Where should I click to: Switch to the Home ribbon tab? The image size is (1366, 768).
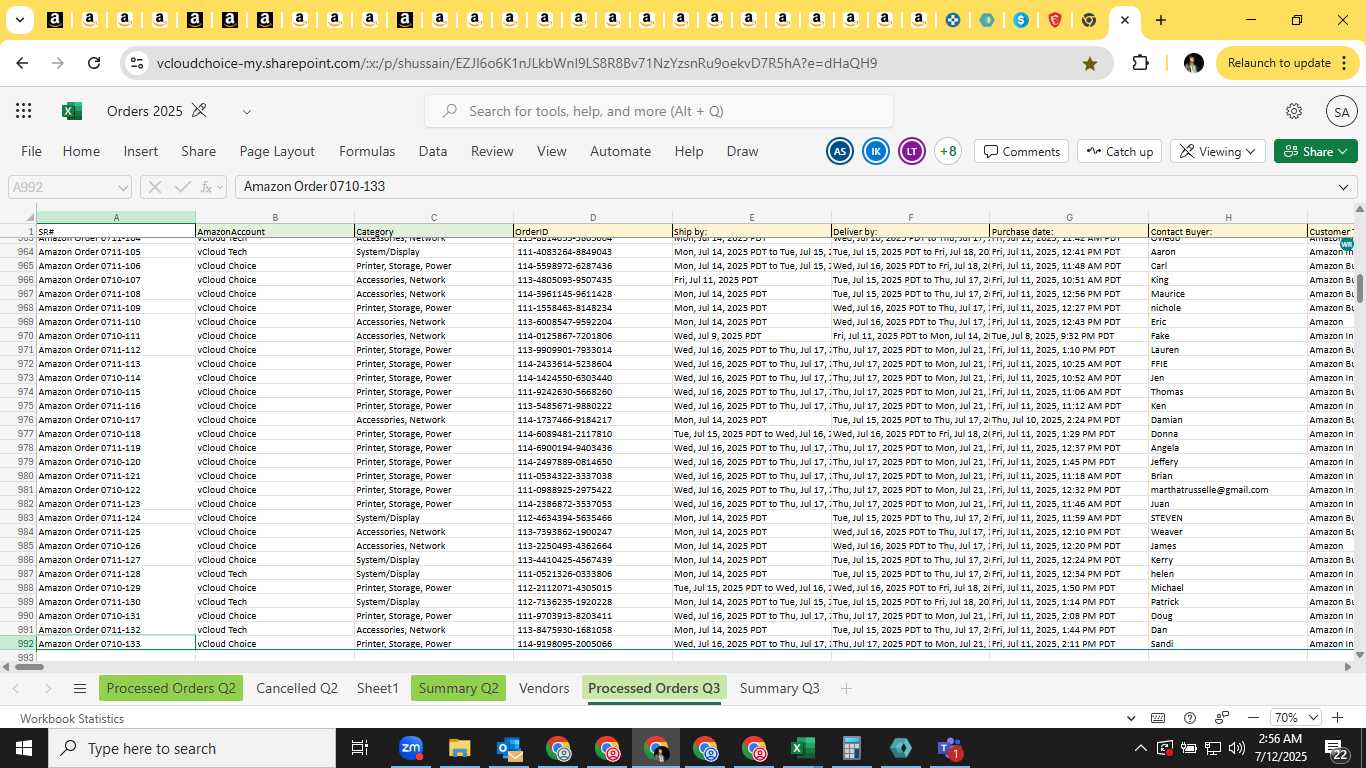pyautogui.click(x=81, y=151)
